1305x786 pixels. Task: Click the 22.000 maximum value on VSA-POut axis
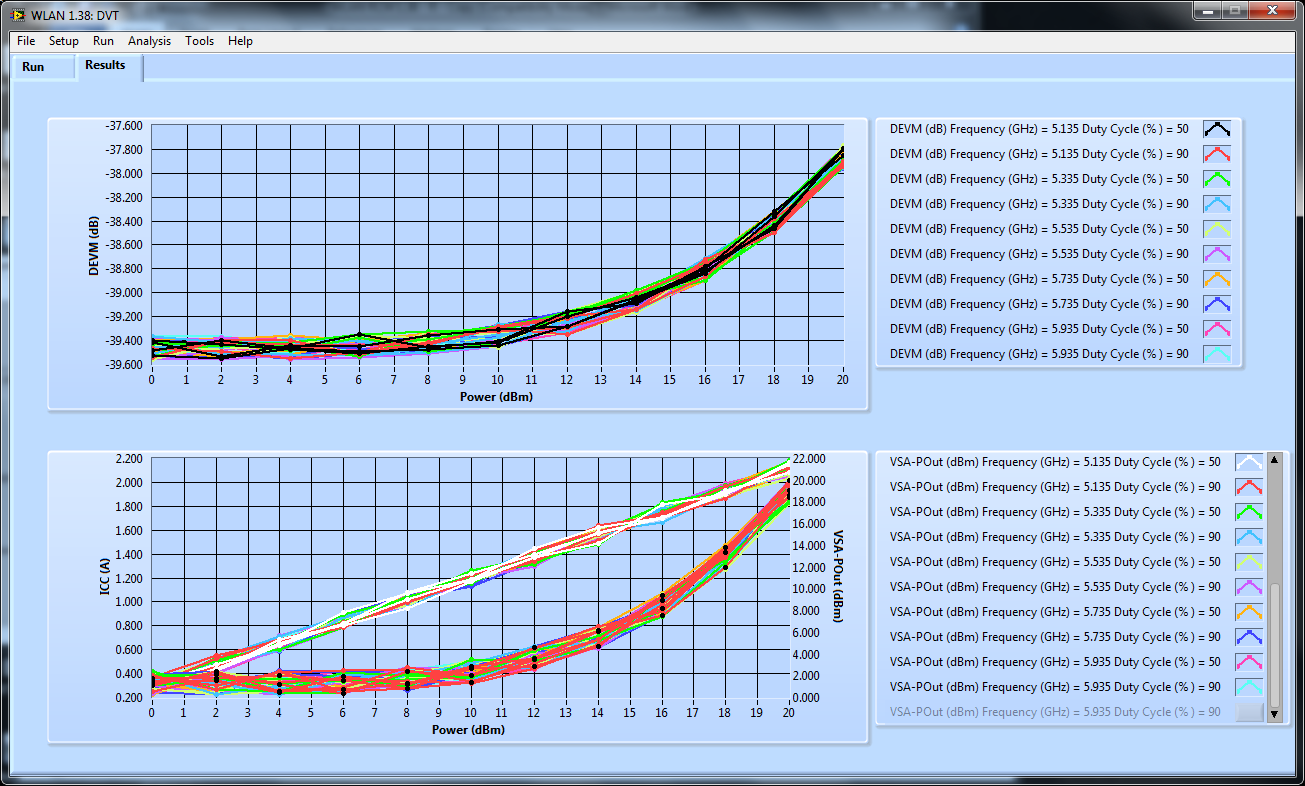click(x=808, y=458)
